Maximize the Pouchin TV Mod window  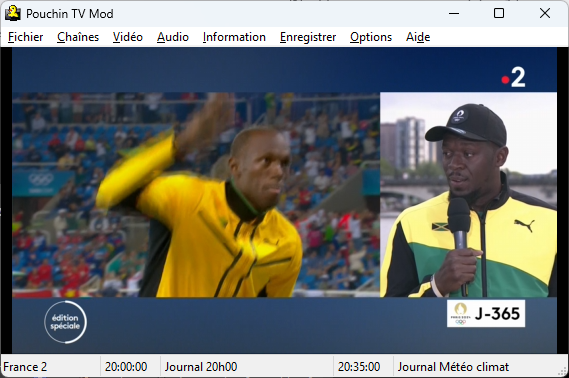point(499,13)
